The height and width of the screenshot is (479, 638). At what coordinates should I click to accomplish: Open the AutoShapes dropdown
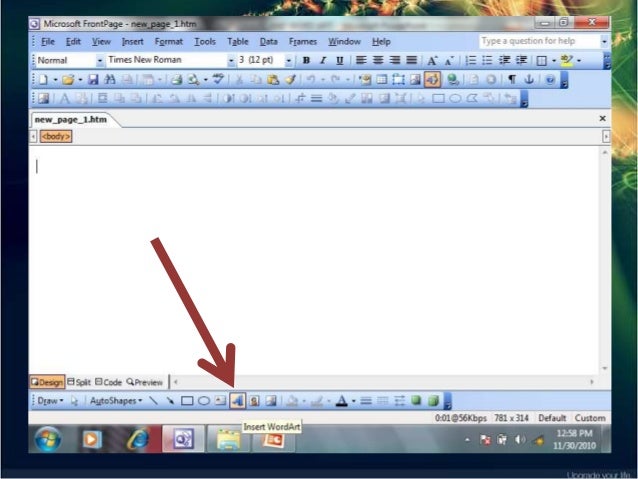pos(116,401)
